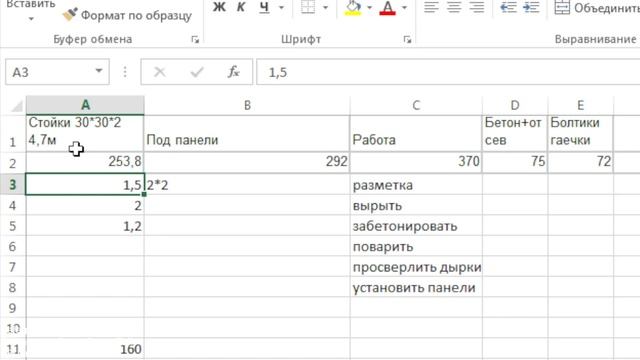
Task: Open font color dropdown arrow
Action: click(404, 7)
